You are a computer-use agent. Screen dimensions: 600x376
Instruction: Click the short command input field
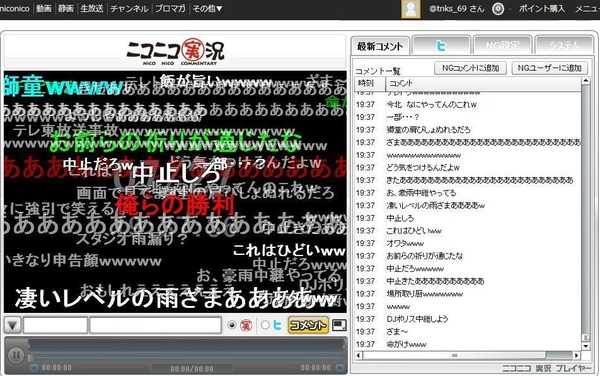click(55, 325)
